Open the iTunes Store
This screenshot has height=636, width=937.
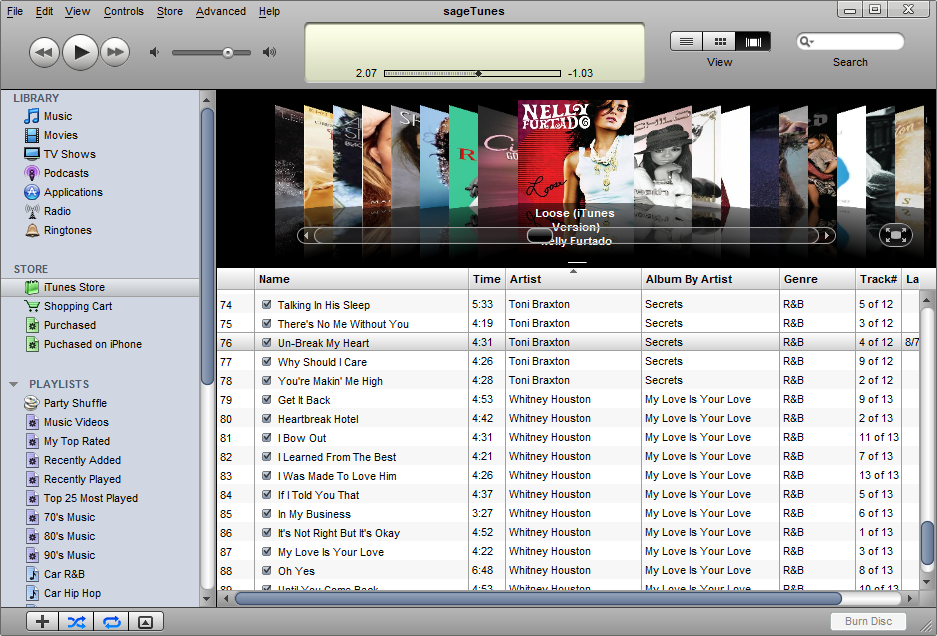point(100,288)
